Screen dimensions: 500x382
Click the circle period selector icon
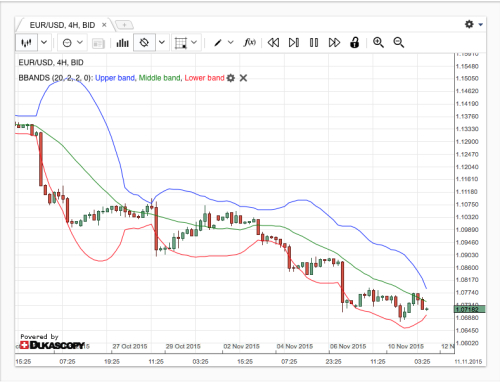pyautogui.click(x=67, y=43)
